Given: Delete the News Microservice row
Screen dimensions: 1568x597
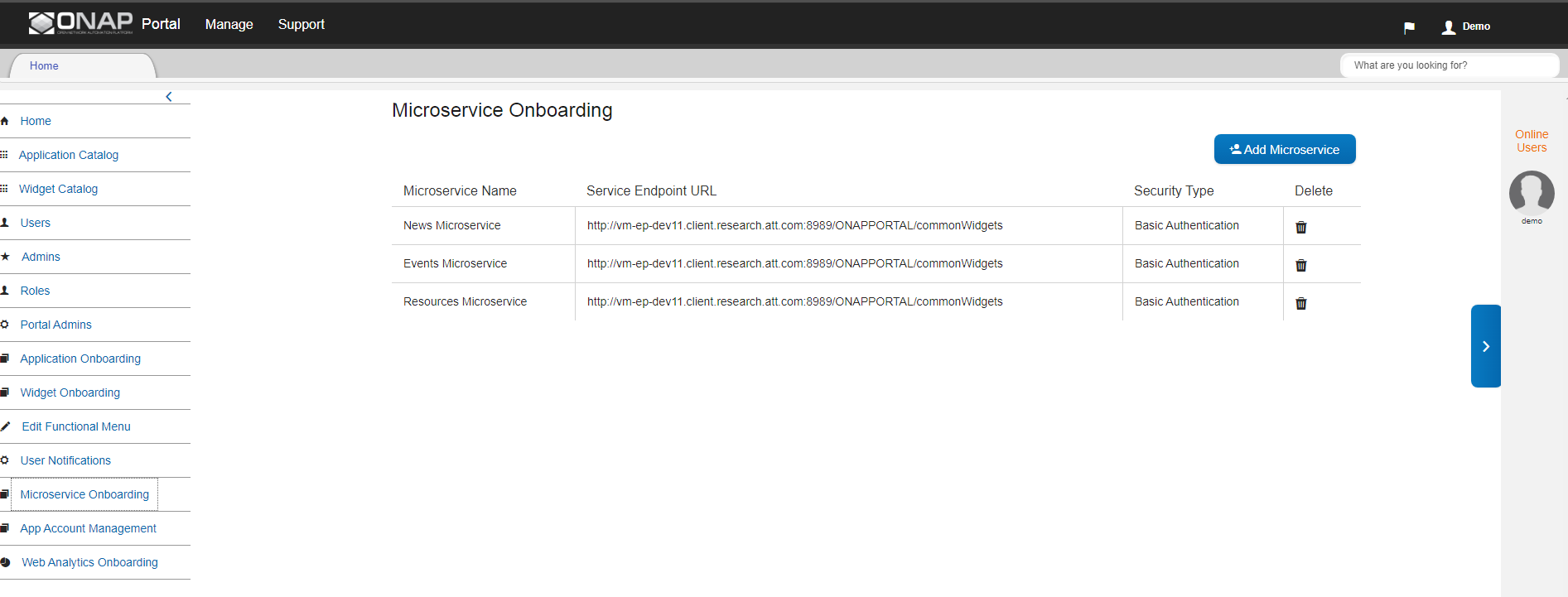Looking at the screenshot, I should click(1300, 227).
